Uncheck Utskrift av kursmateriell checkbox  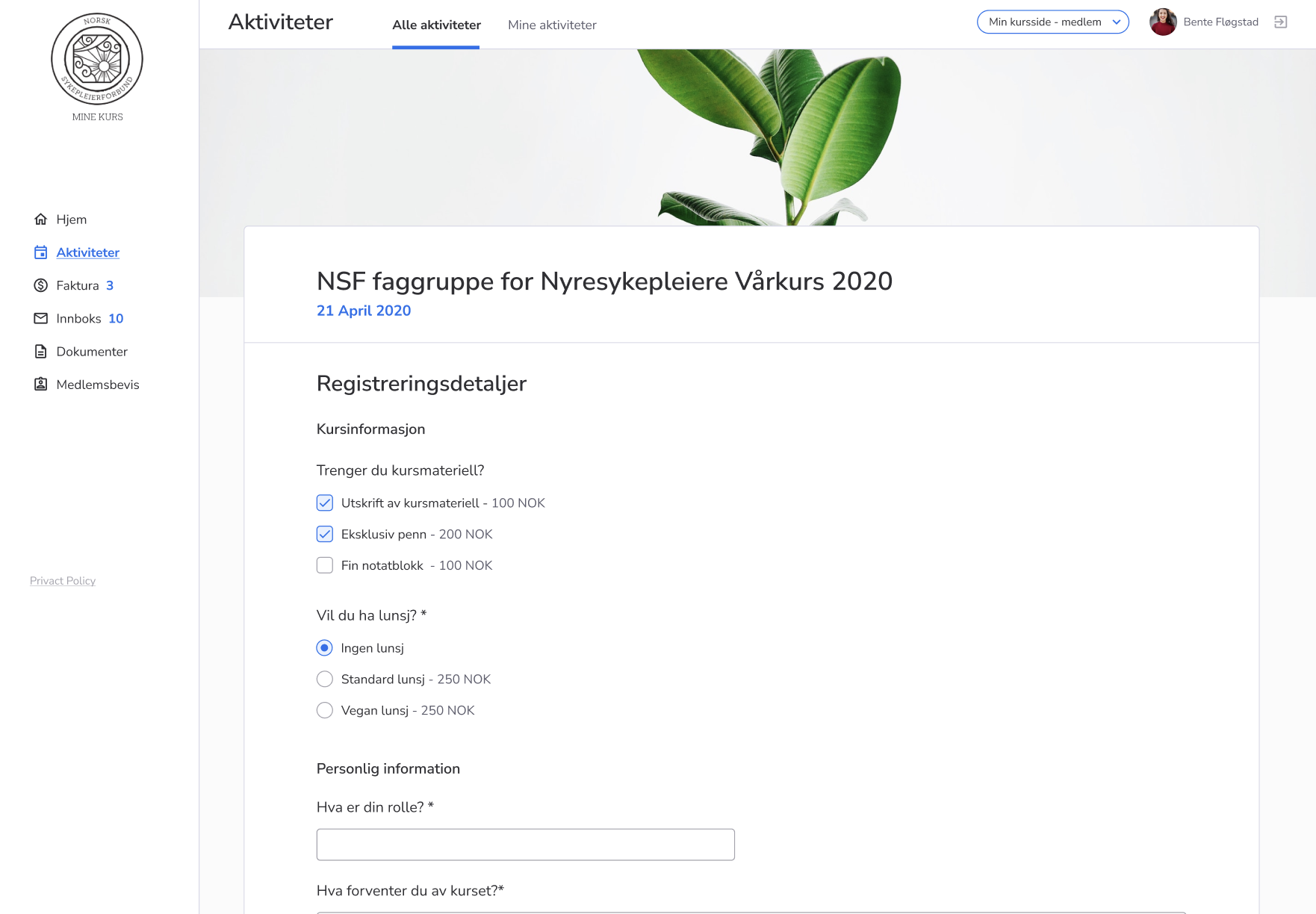coord(325,503)
